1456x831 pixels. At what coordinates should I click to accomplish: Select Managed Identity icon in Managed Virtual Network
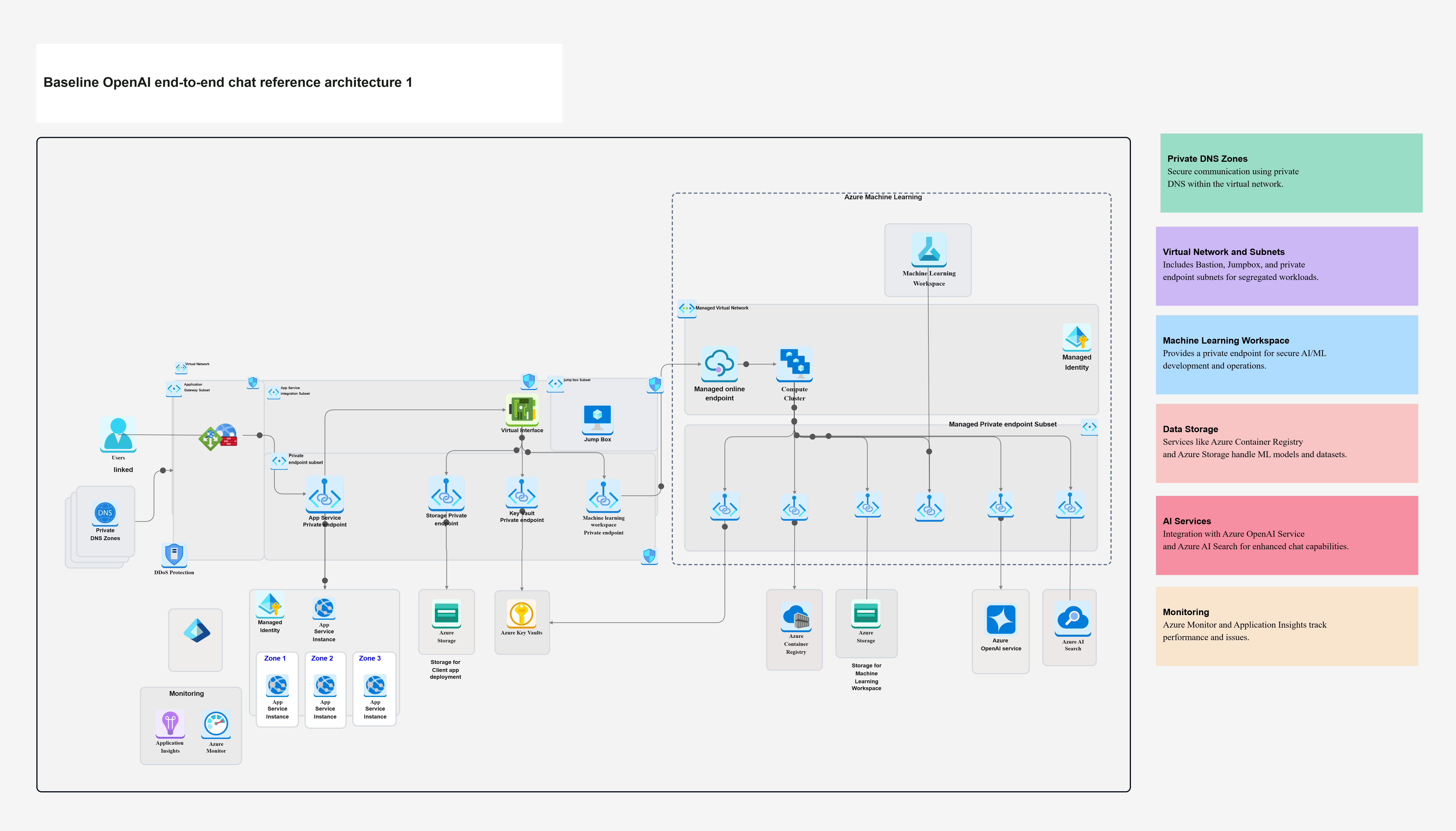pyautogui.click(x=1076, y=337)
